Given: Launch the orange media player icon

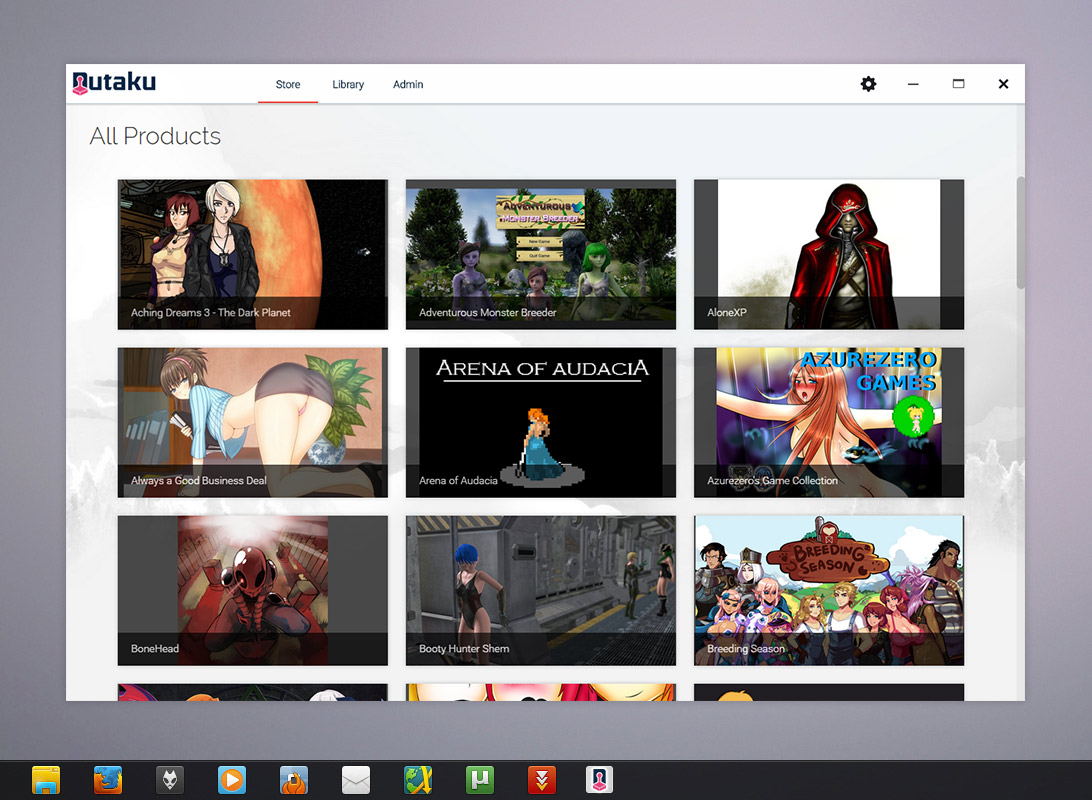Looking at the screenshot, I should pos(232,780).
